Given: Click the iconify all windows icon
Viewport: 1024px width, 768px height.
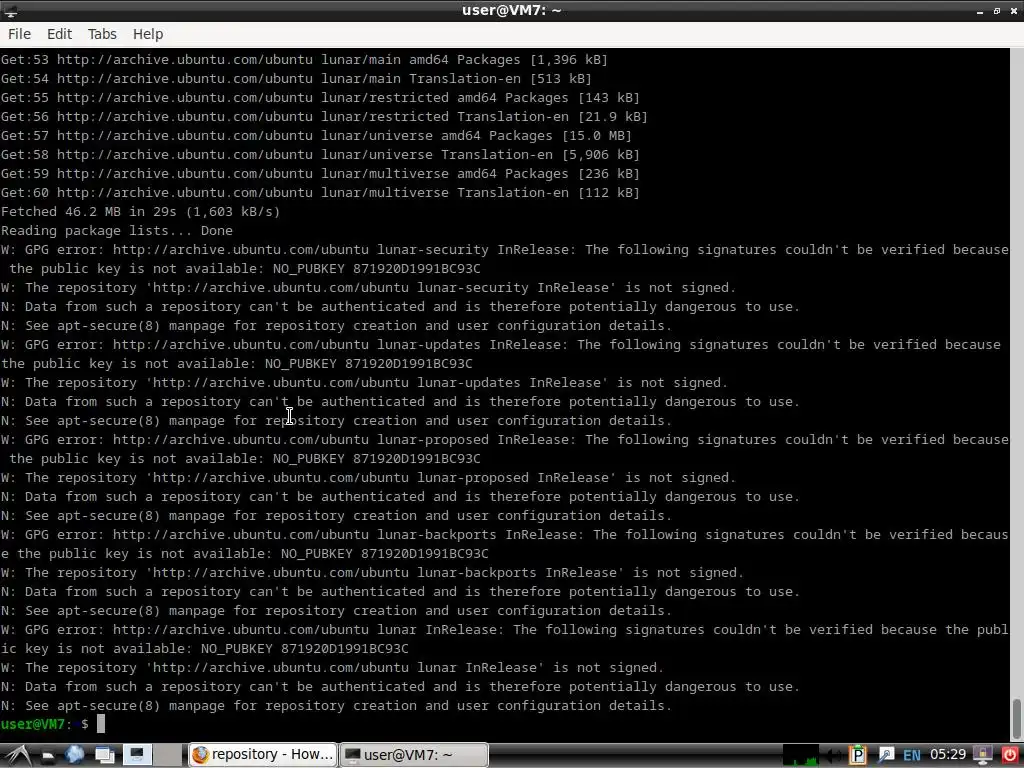Looking at the screenshot, I should (104, 756).
